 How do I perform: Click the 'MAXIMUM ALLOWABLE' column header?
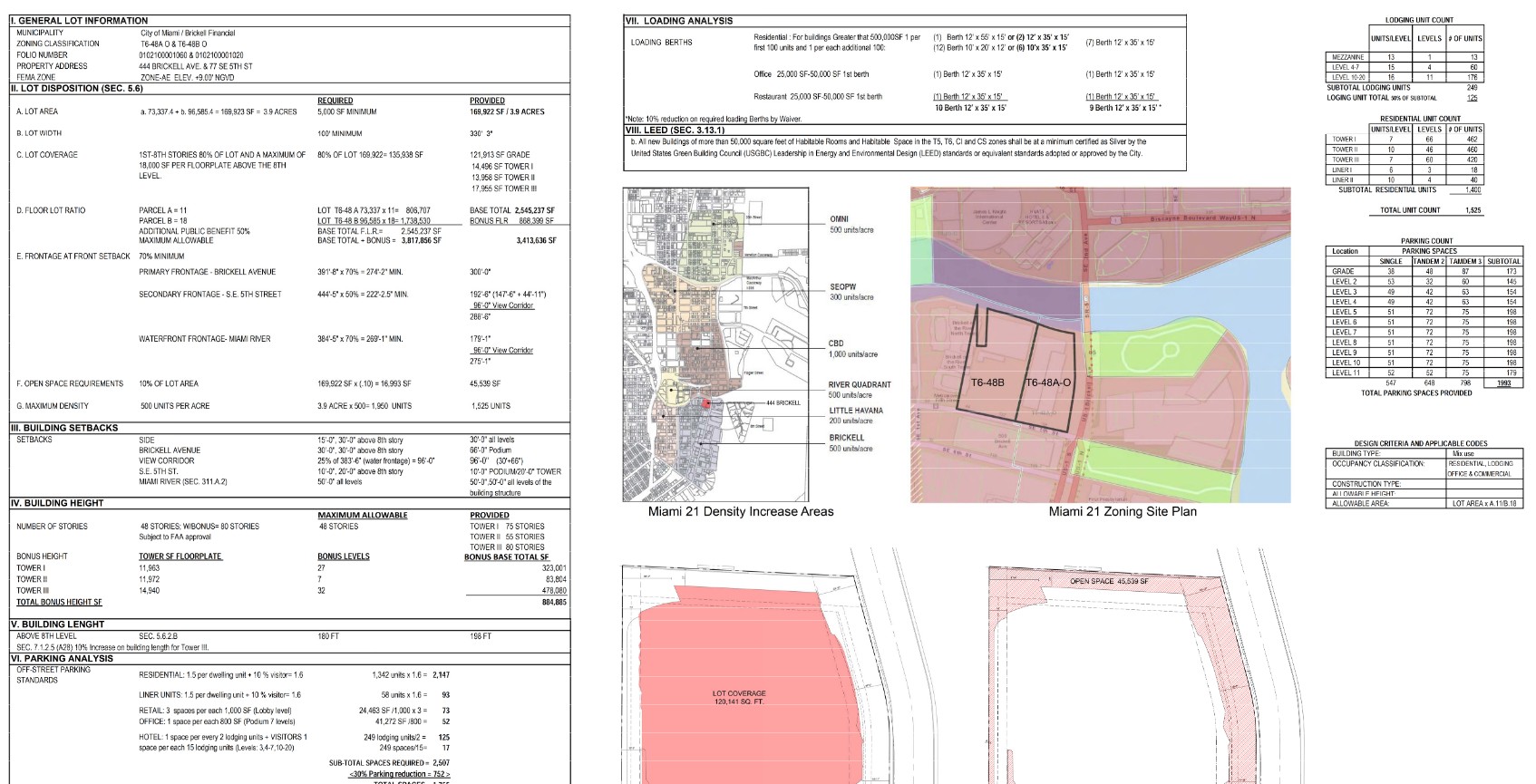tap(363, 515)
